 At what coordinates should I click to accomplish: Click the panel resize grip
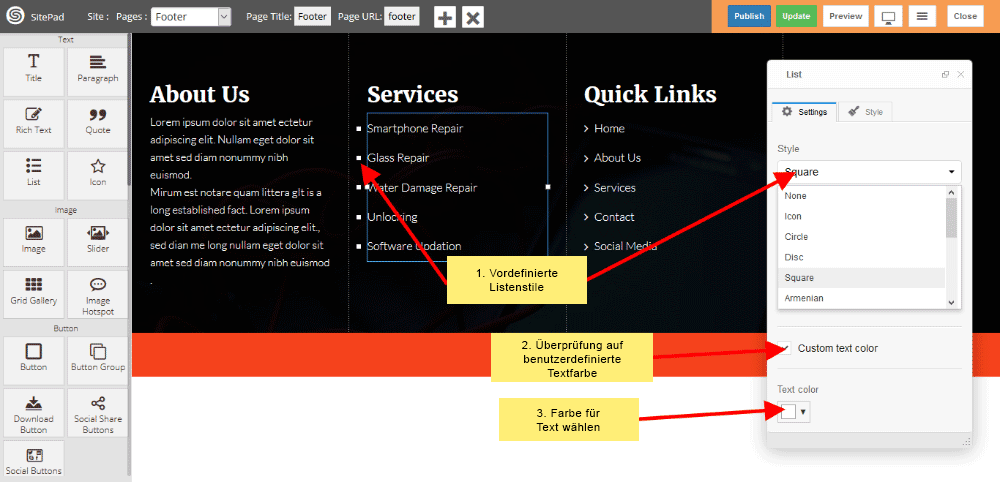click(x=966, y=441)
